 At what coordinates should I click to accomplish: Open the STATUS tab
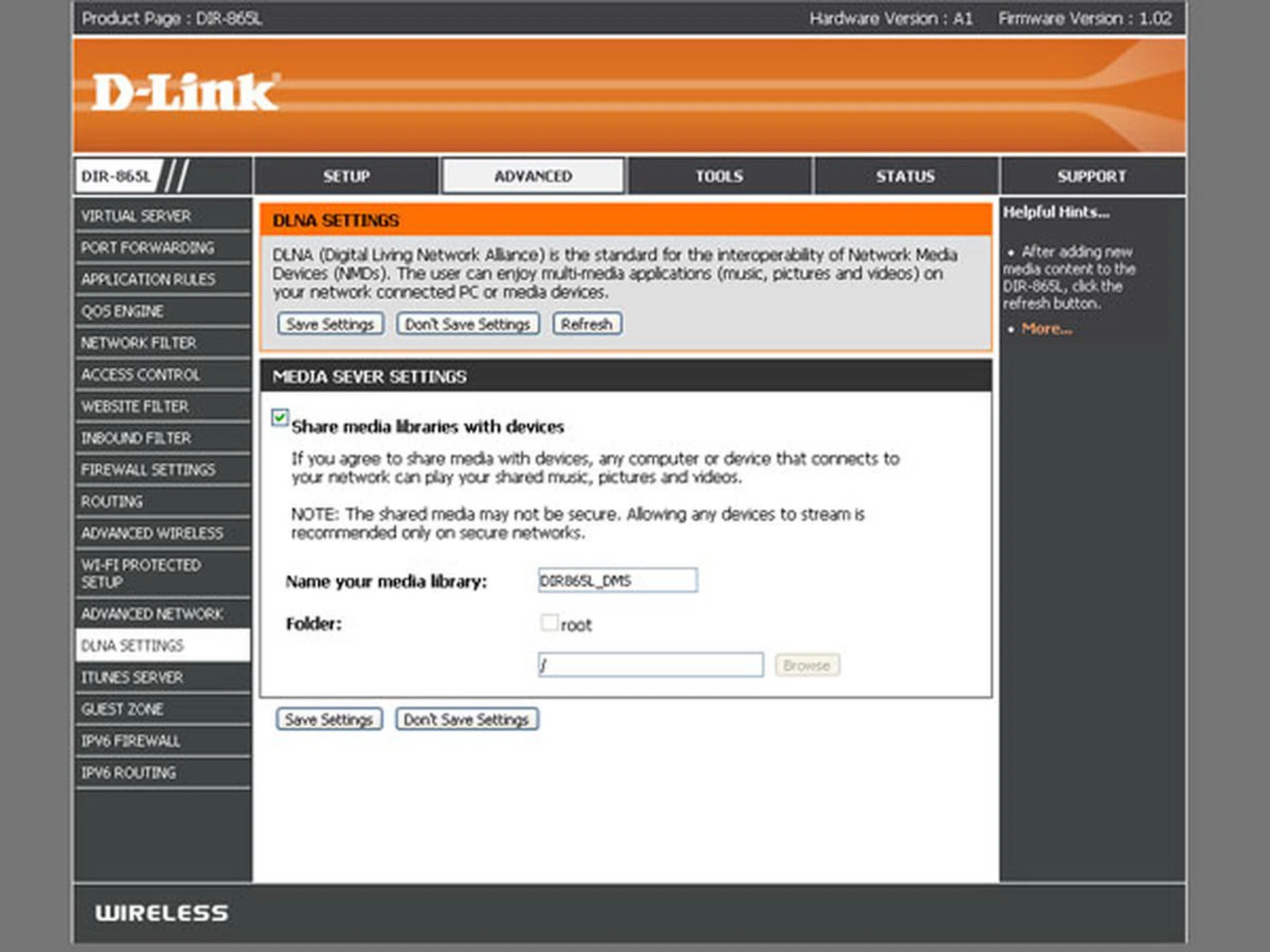[x=905, y=177]
